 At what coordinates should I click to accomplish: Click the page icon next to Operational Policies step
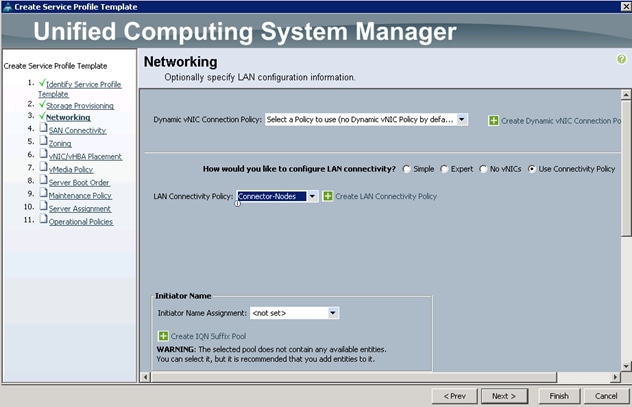pyautogui.click(x=44, y=219)
